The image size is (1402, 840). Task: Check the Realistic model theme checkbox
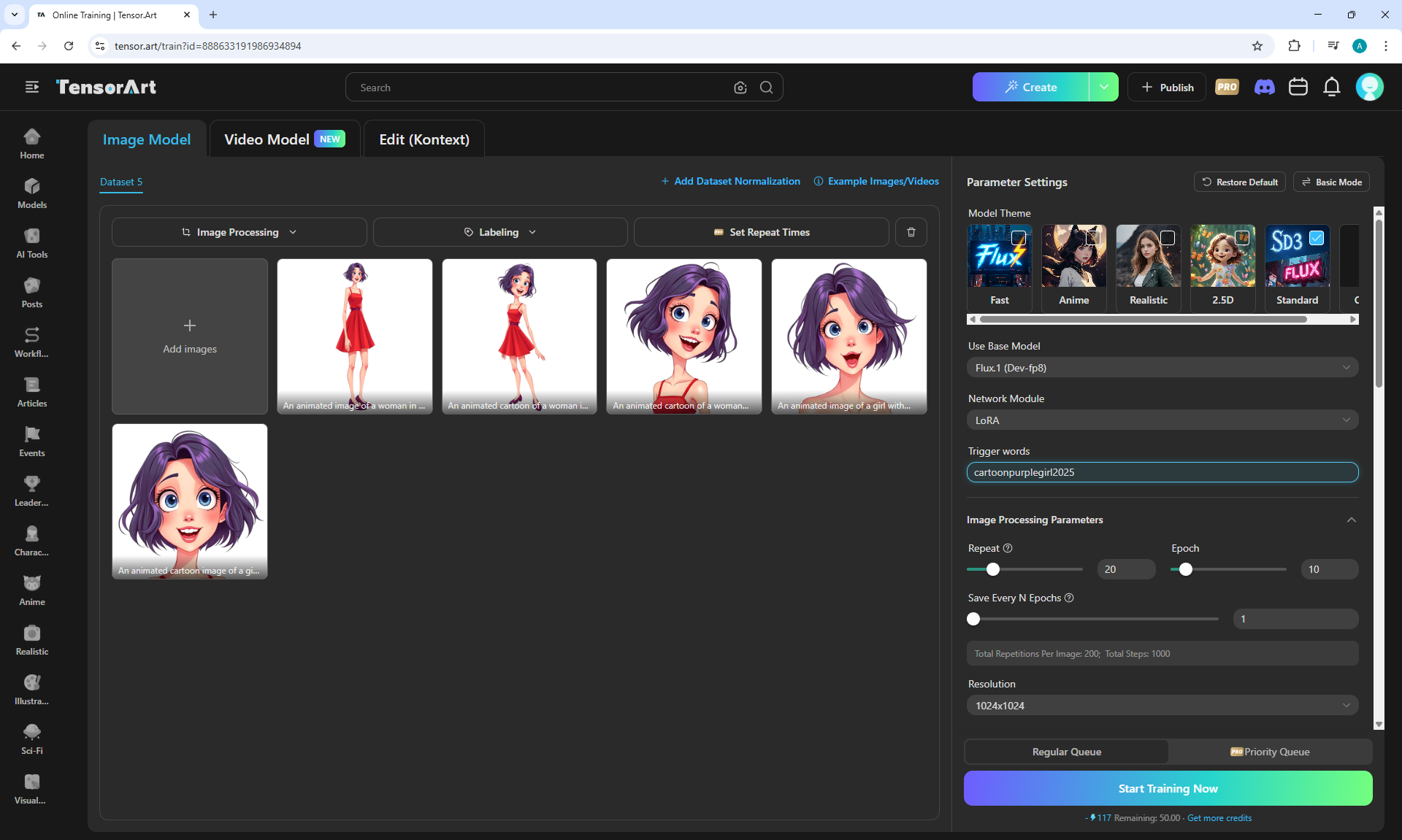point(1167,238)
